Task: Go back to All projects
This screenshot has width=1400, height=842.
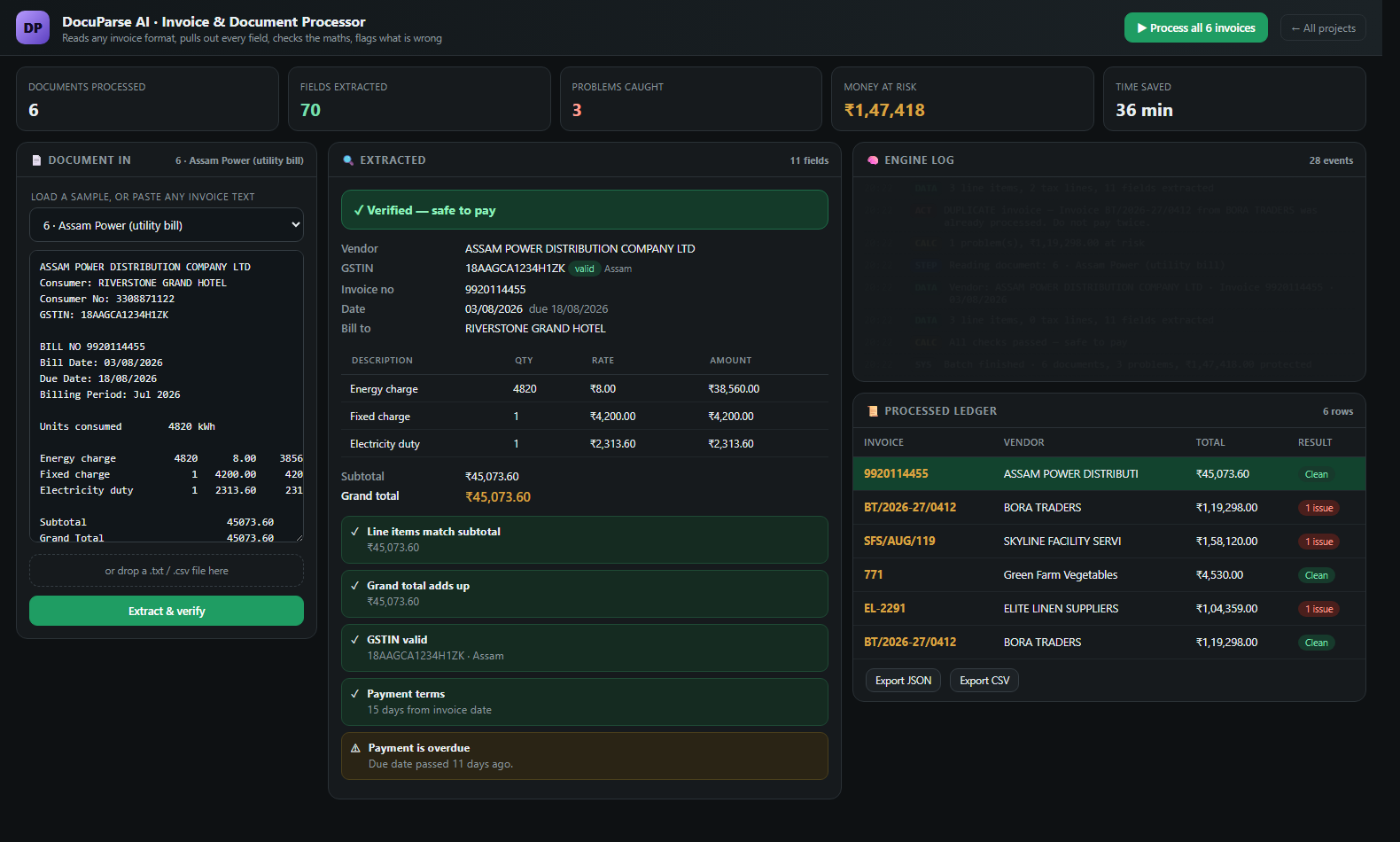Action: 1323,27
